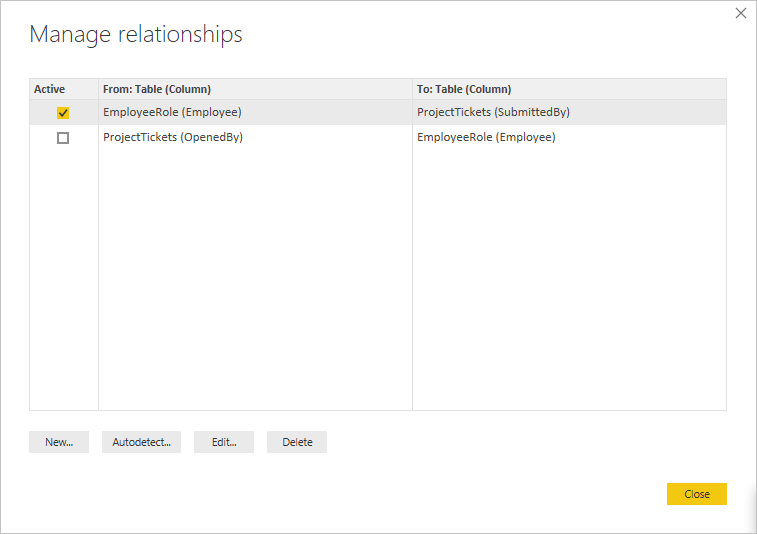Image resolution: width=757 pixels, height=534 pixels.
Task: Click empty area of the From column
Action: pos(255,280)
